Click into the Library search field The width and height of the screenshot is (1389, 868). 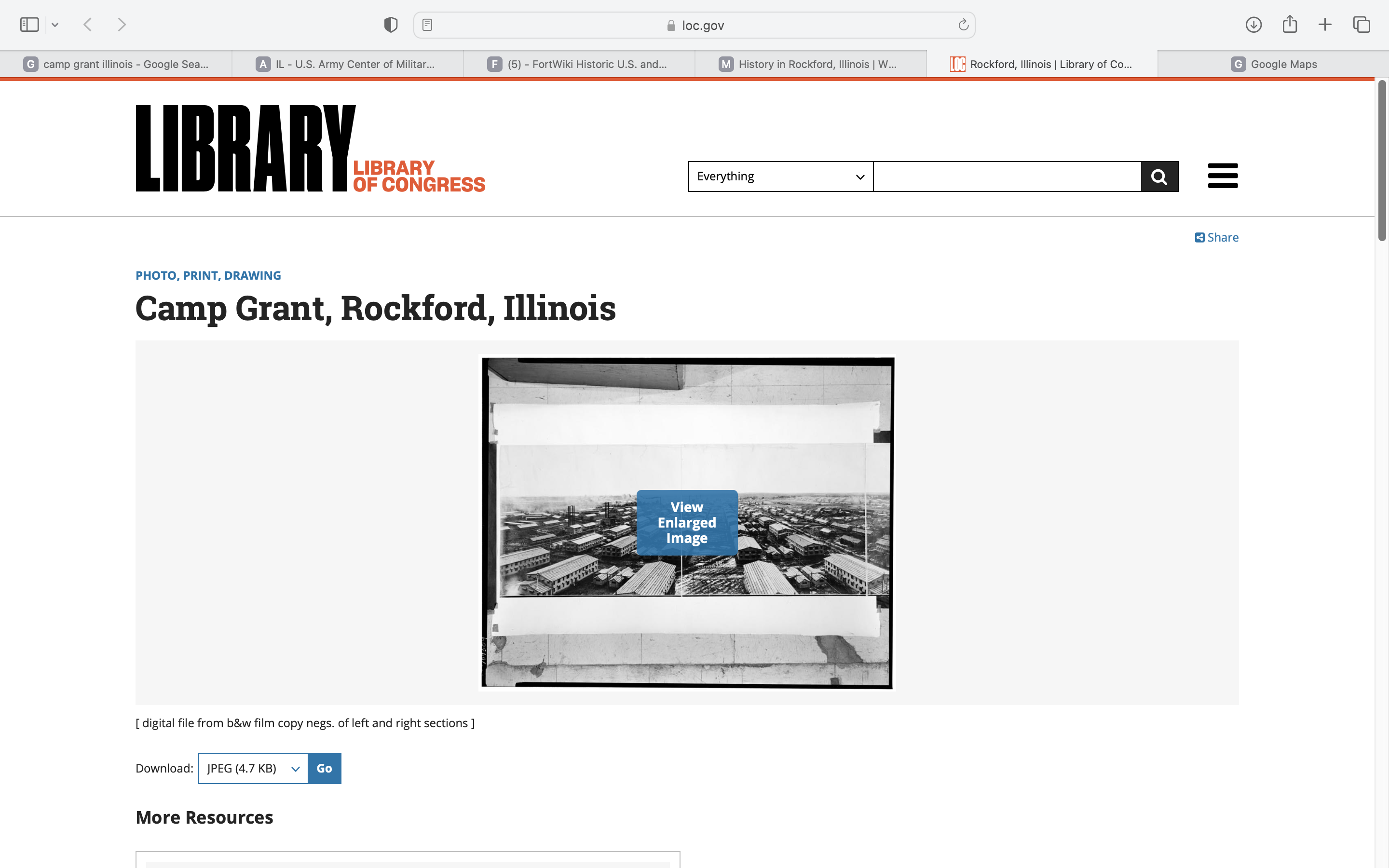point(1007,177)
